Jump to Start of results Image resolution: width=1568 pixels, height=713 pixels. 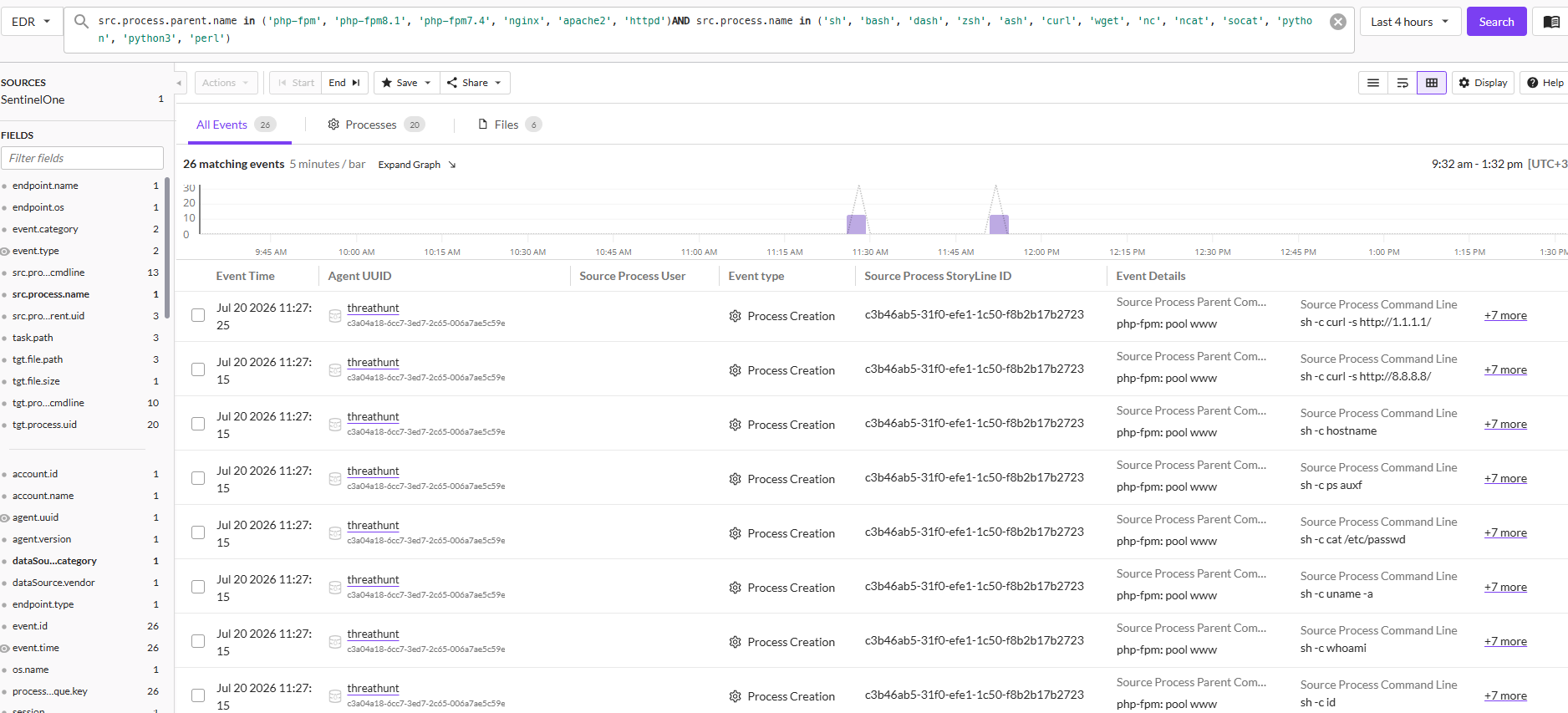pos(296,83)
